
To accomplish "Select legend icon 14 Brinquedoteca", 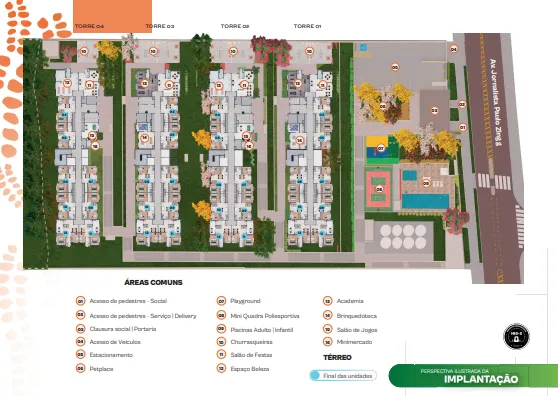I will point(327,315).
